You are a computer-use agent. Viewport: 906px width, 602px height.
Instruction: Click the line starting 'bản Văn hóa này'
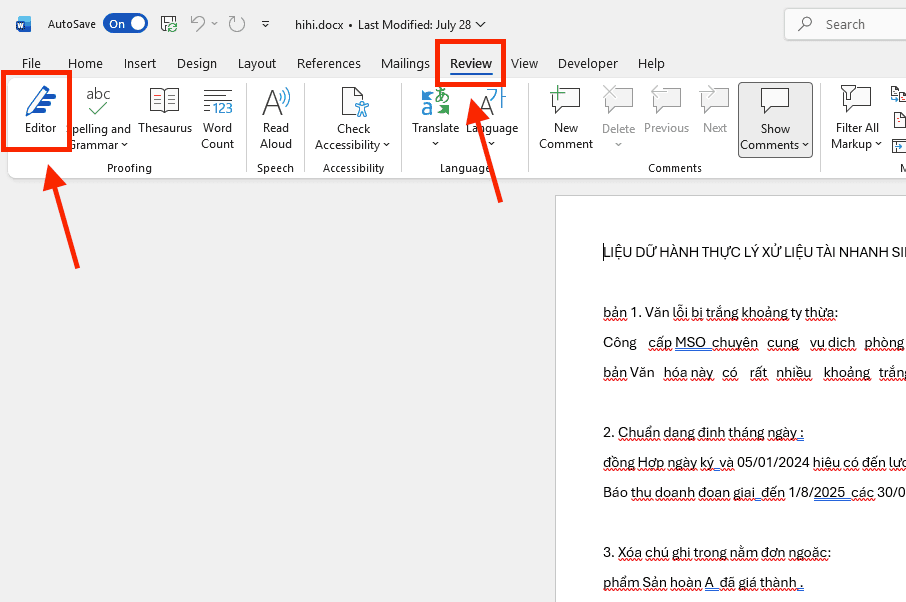pos(754,373)
